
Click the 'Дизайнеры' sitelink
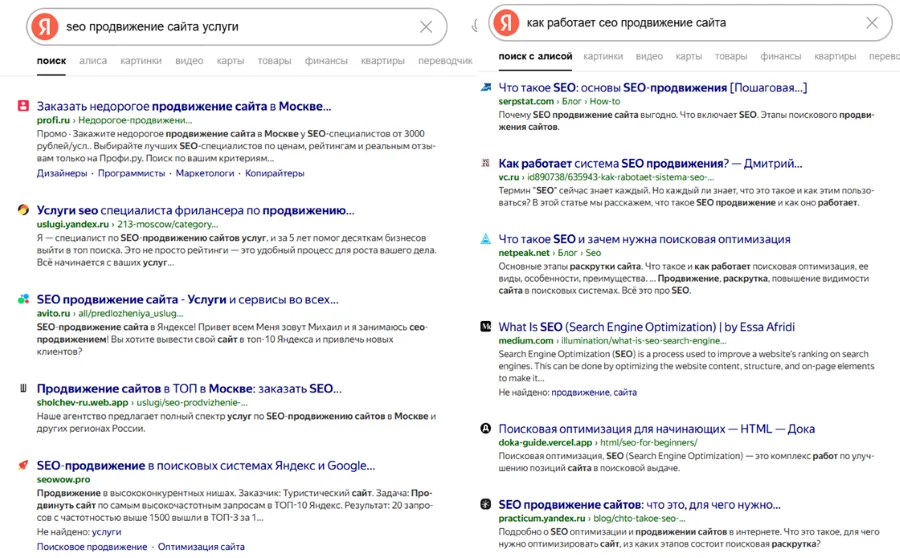coord(62,173)
